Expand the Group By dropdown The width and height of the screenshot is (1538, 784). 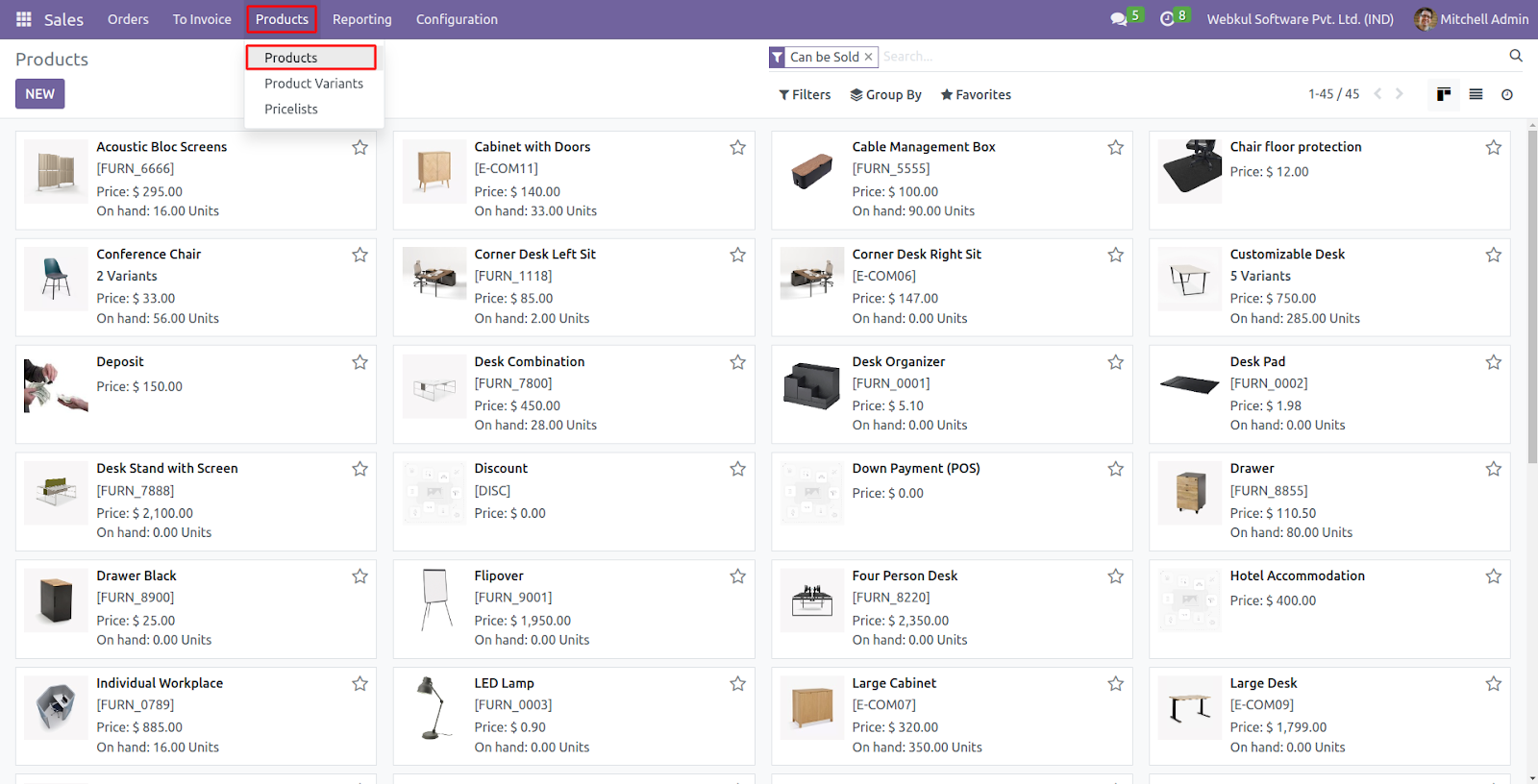(885, 94)
